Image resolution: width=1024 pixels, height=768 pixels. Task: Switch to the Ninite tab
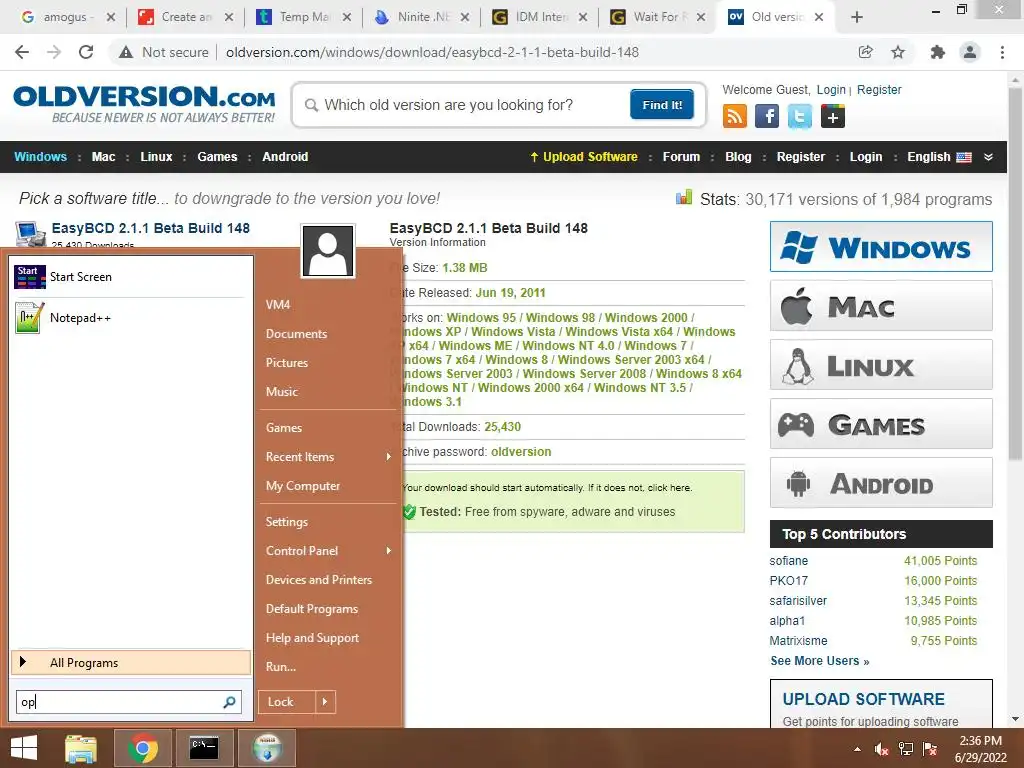[422, 17]
